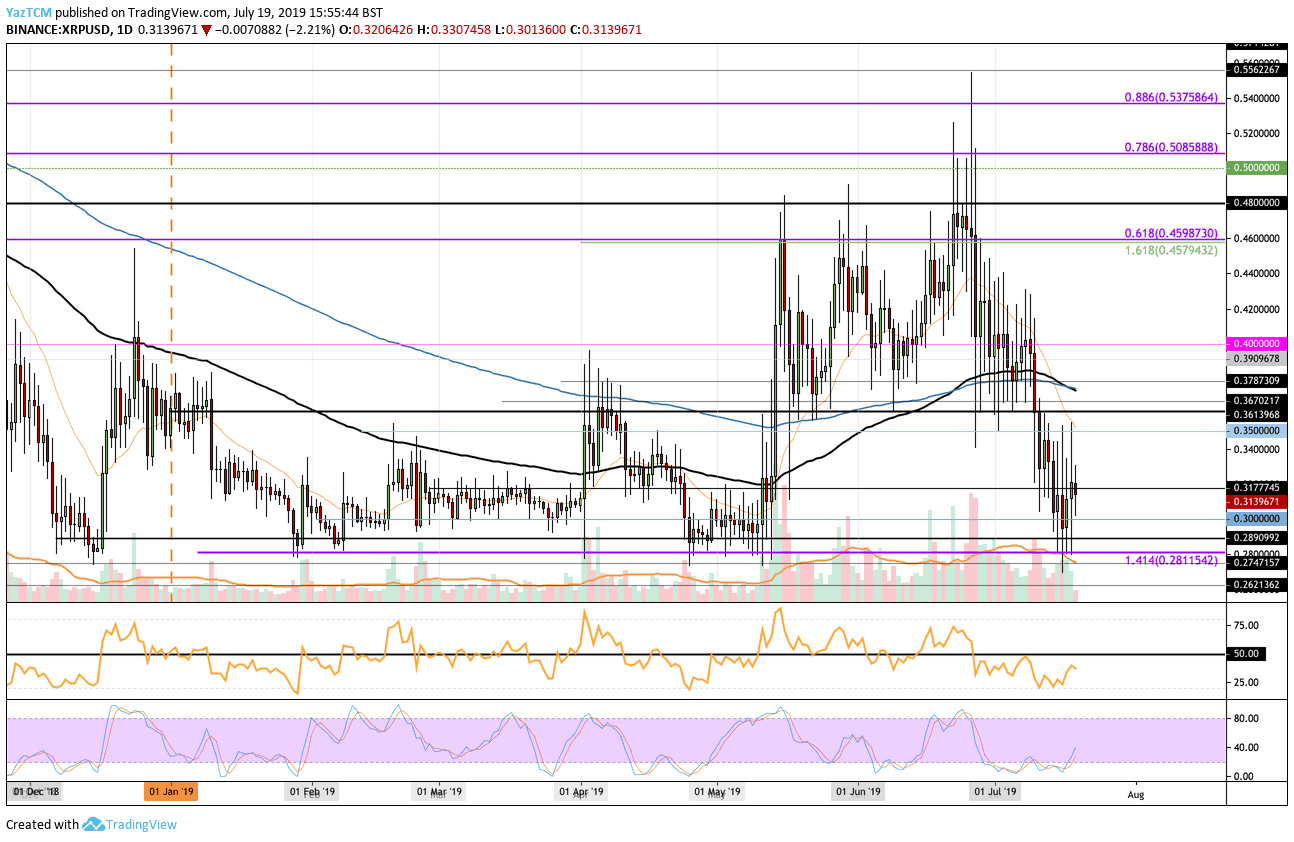Click the 01 Mar '19 date label

tap(438, 792)
